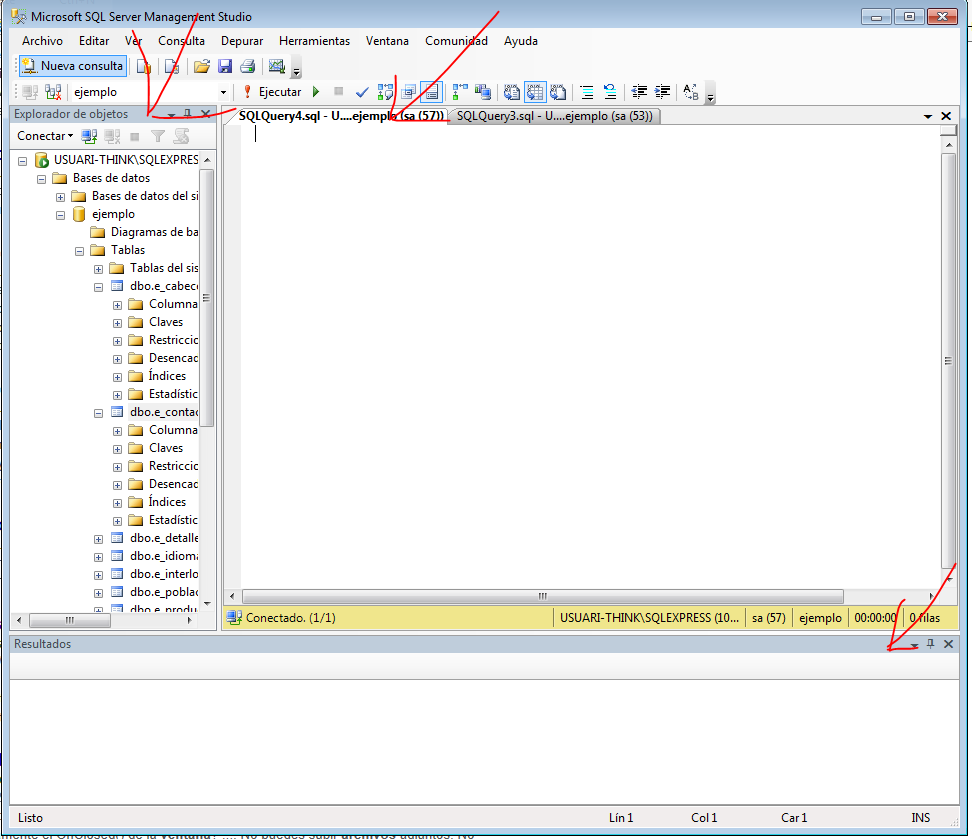Click the refresh icon in Object Explorer toolbar
The image size is (972, 839).
181,136
